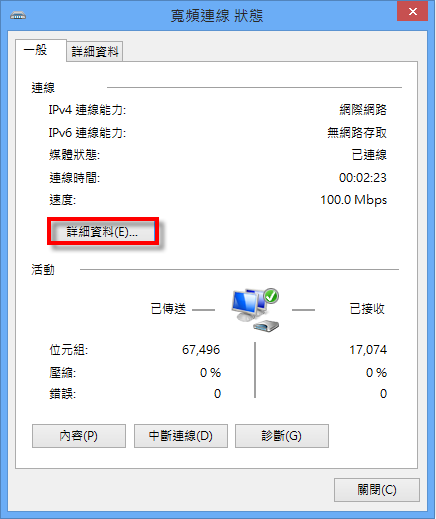Click the green checkmark badge on network icon
436x519 pixels.
271,296
